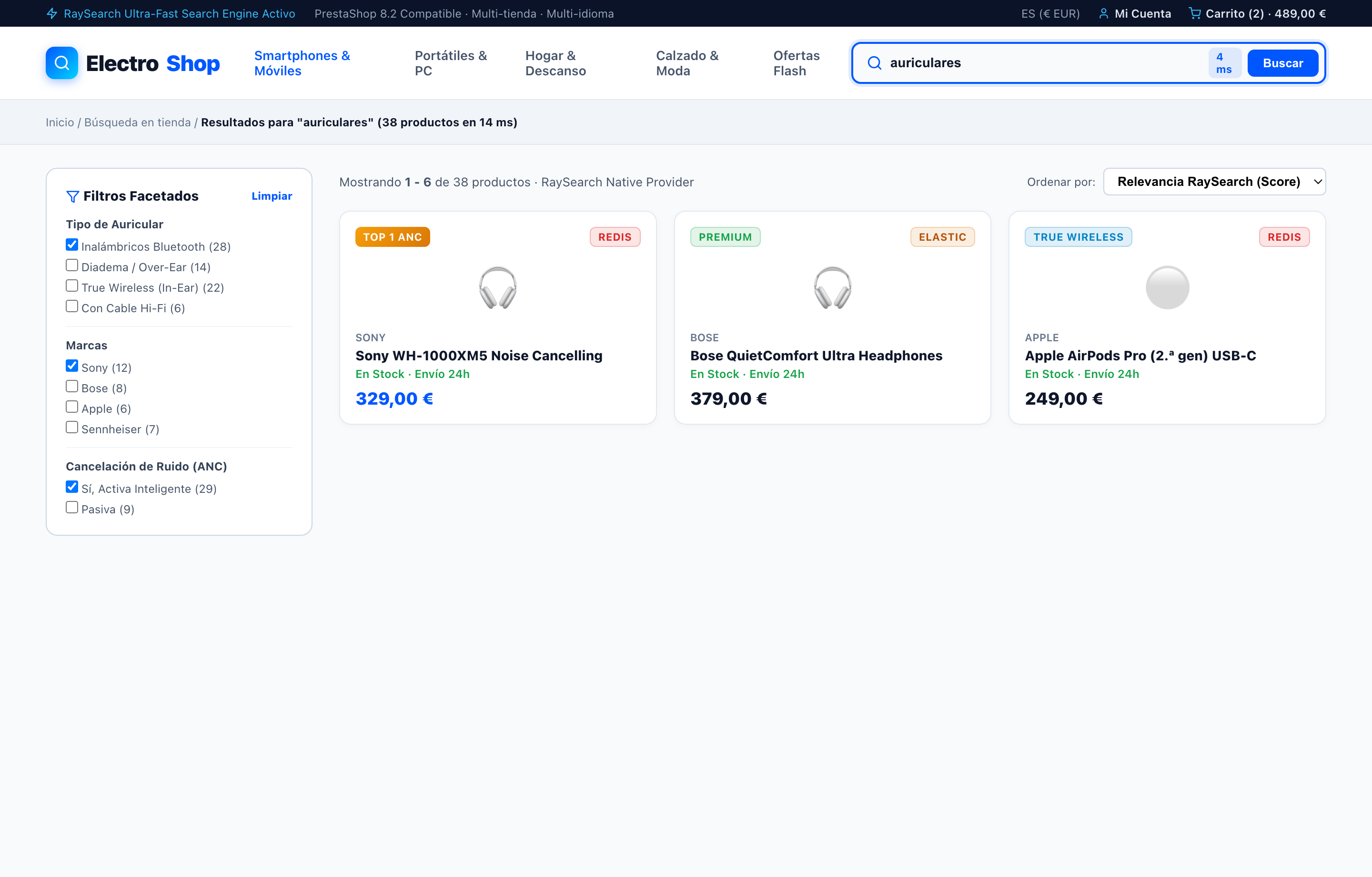1372x877 pixels.
Task: Open Smartphones & Móviles menu
Action: tap(302, 63)
